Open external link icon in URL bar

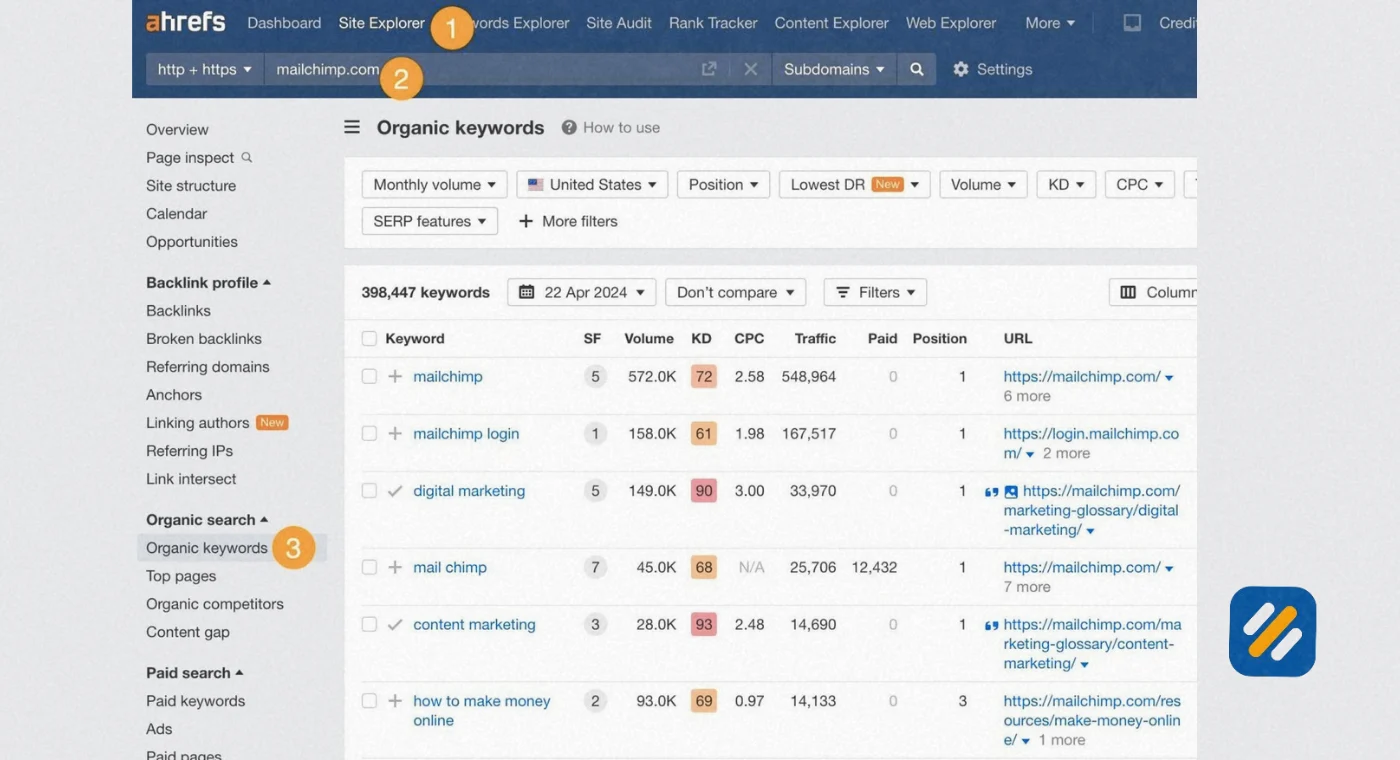pos(709,69)
